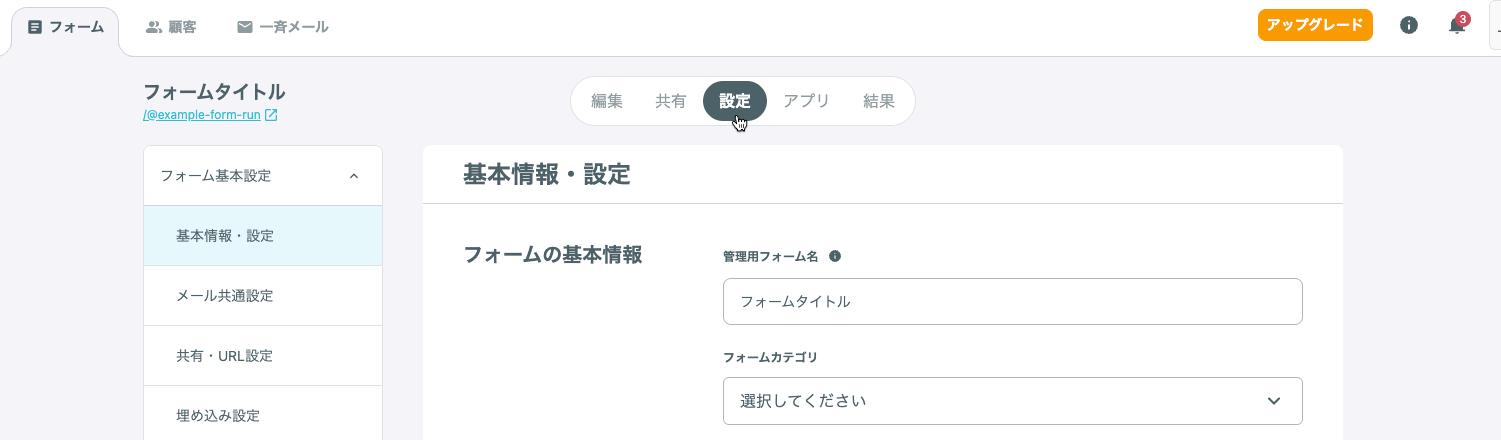The height and width of the screenshot is (440, 1501).
Task: Collapse the フォーム基本設定 section chevron
Action: coord(353,176)
